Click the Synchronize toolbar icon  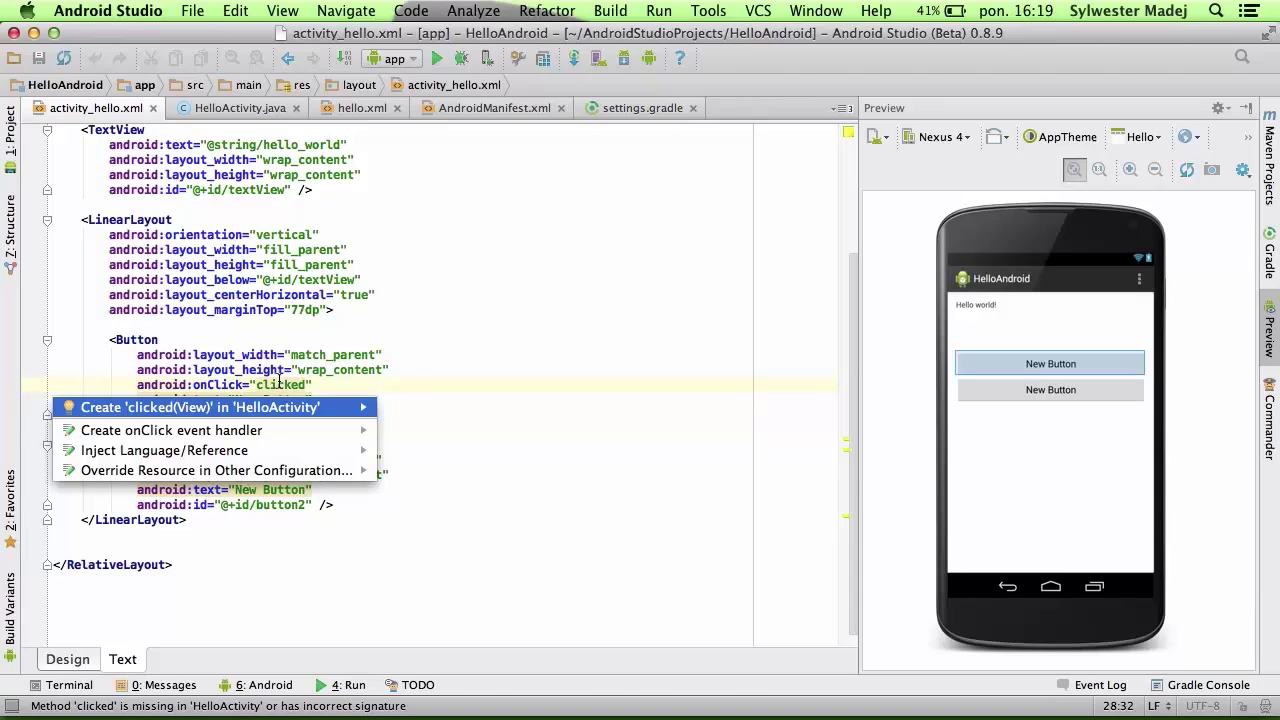[x=63, y=58]
